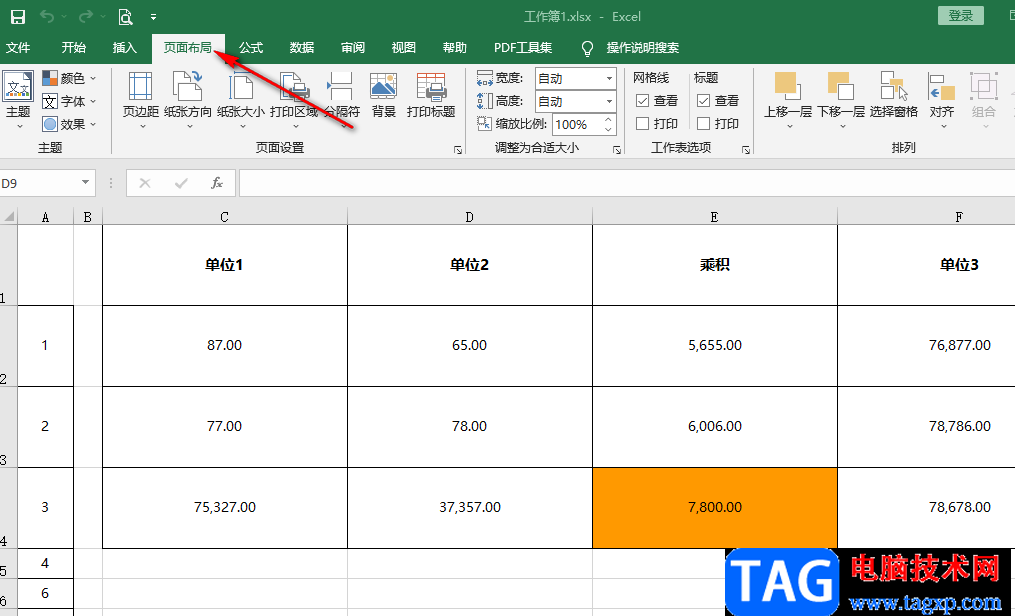Switch to the Help (帮助) tab

pos(454,47)
